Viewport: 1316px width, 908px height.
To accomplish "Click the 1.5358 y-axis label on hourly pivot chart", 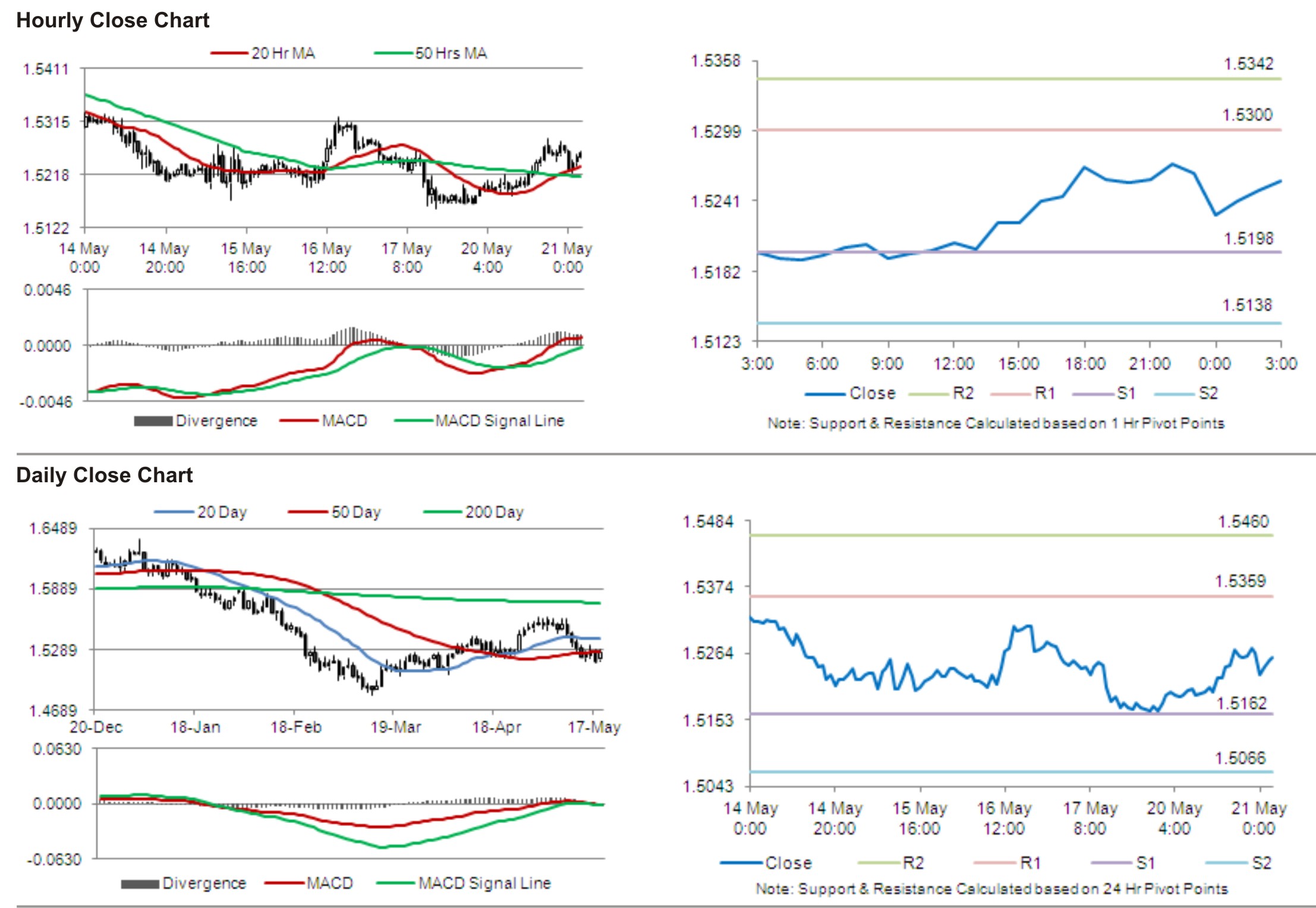I will click(716, 61).
